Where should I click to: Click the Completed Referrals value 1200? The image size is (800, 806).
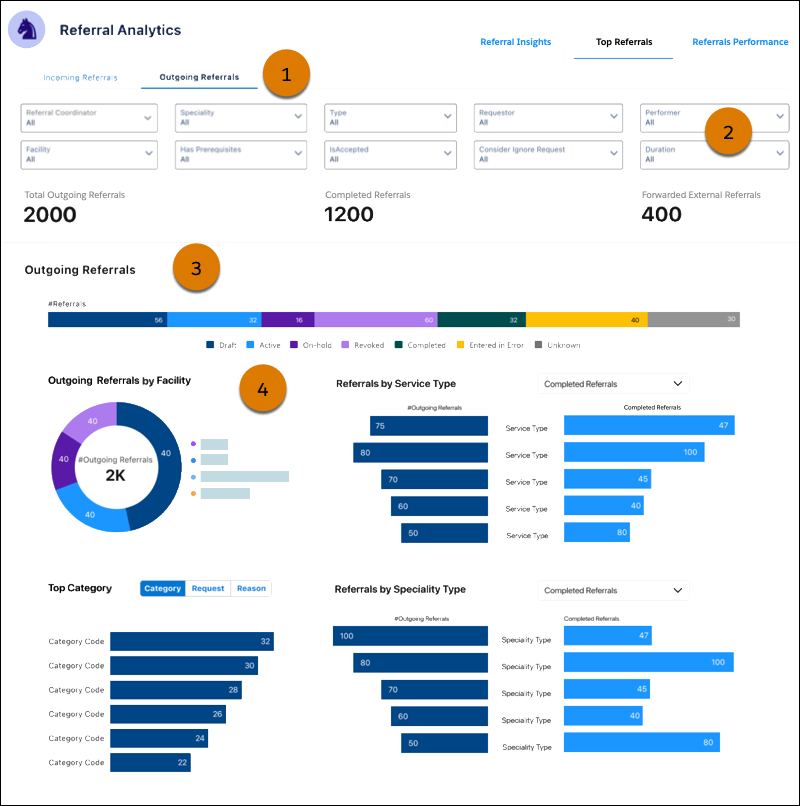coord(349,215)
